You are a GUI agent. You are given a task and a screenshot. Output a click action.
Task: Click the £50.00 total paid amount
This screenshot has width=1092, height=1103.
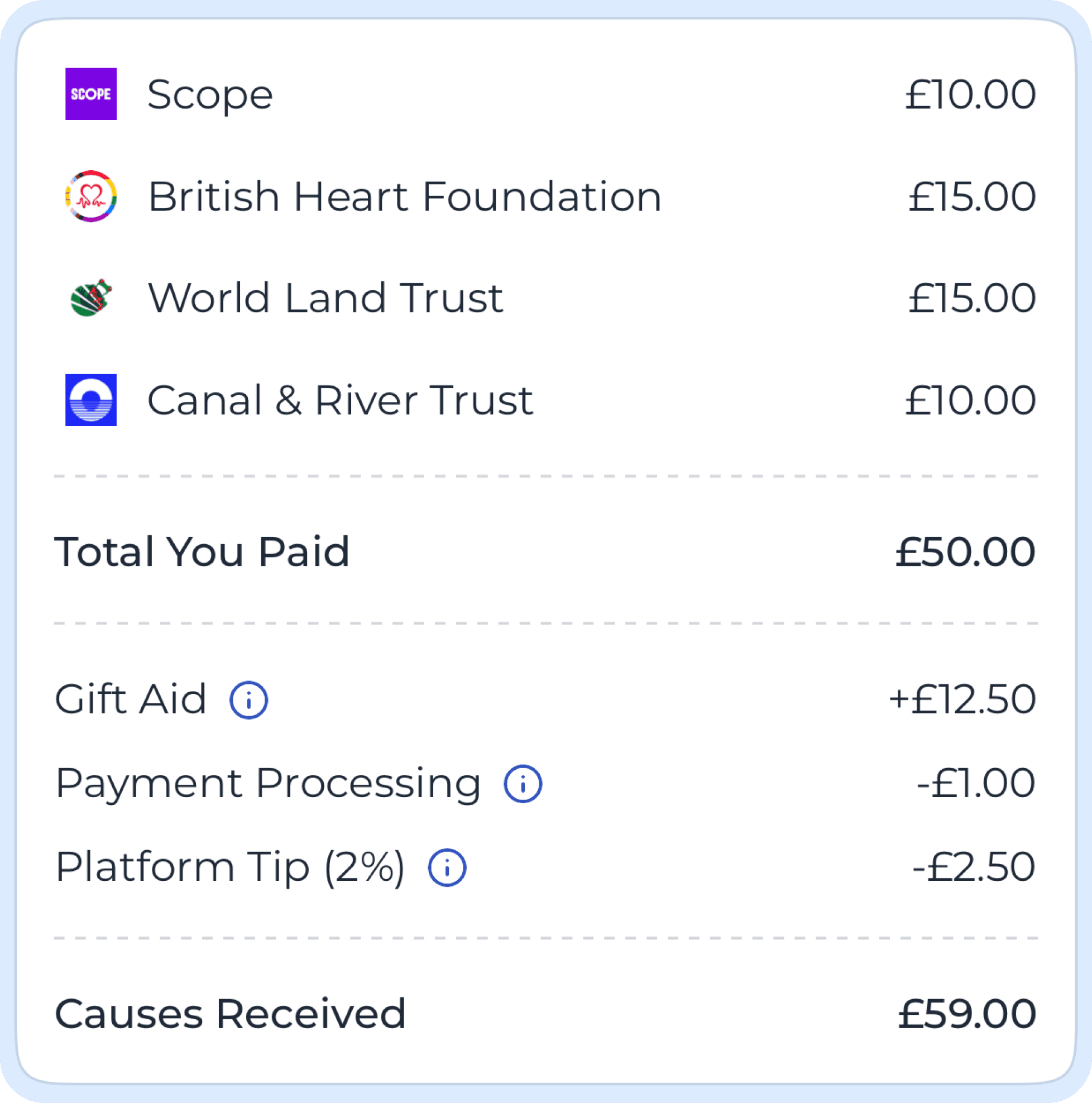pos(965,552)
